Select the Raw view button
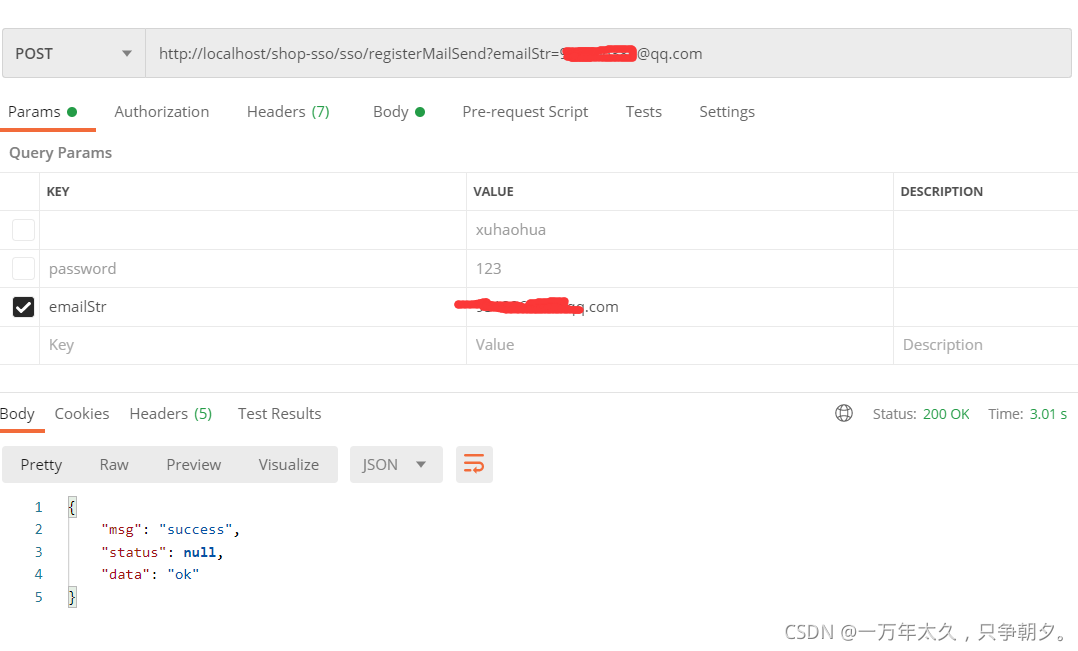Viewport: 1078px width, 651px height. [114, 465]
